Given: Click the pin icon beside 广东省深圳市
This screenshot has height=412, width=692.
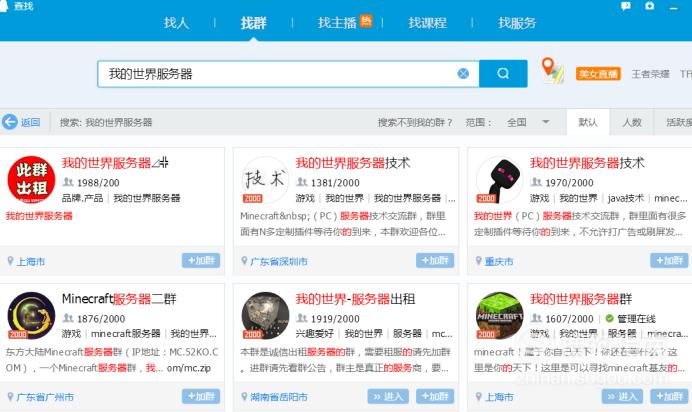Looking at the screenshot, I should pyautogui.click(x=244, y=261).
